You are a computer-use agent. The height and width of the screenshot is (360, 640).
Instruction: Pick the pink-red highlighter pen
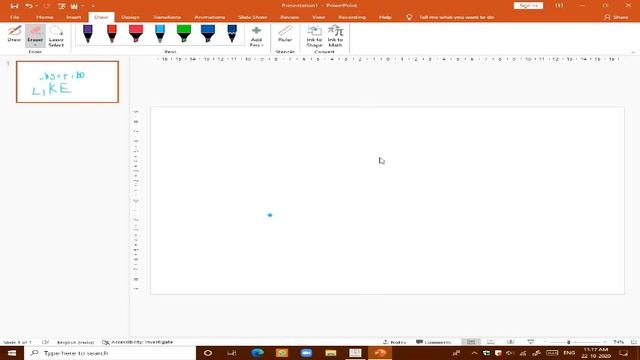pos(136,33)
